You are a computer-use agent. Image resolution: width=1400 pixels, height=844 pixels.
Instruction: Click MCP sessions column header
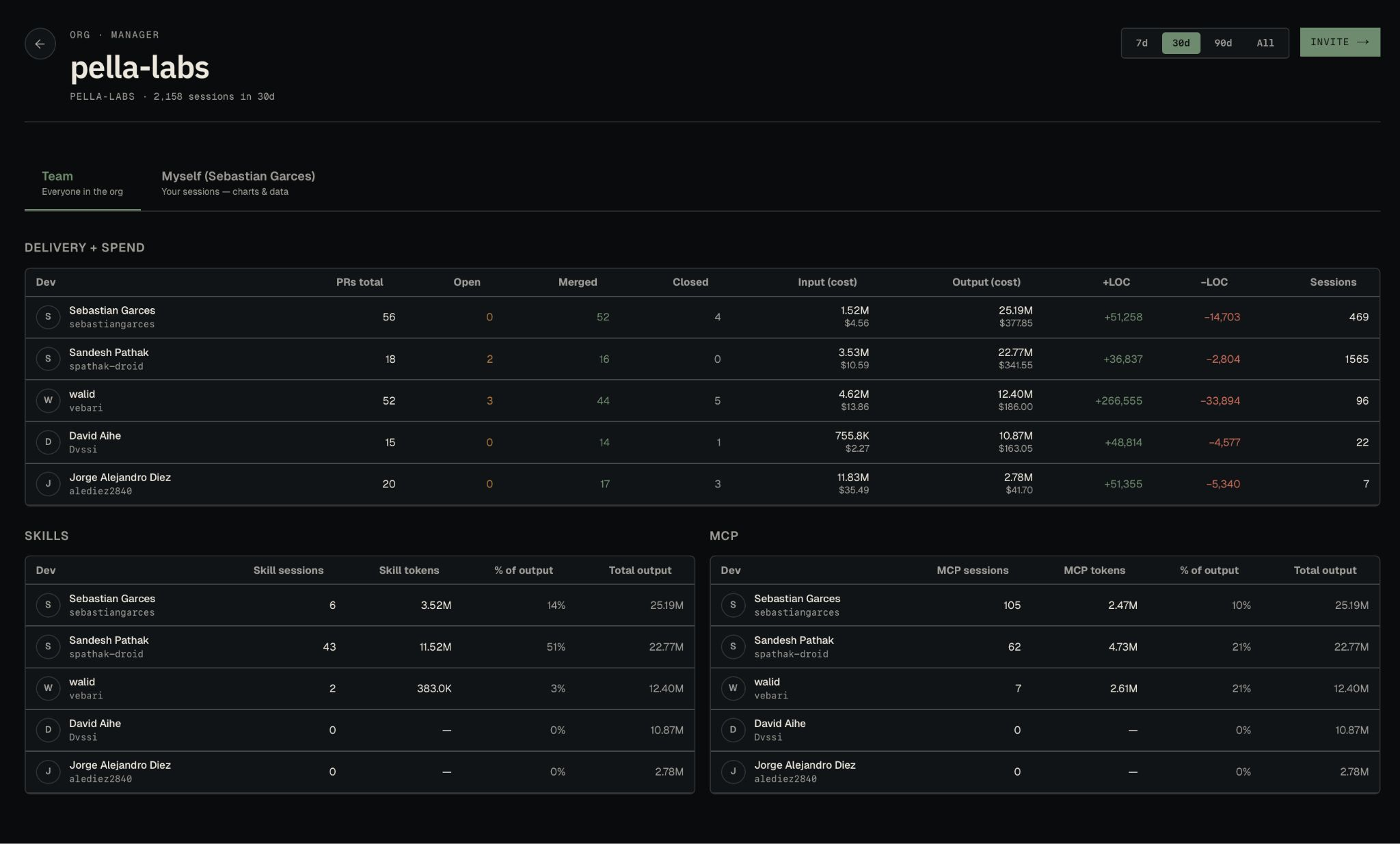point(972,571)
